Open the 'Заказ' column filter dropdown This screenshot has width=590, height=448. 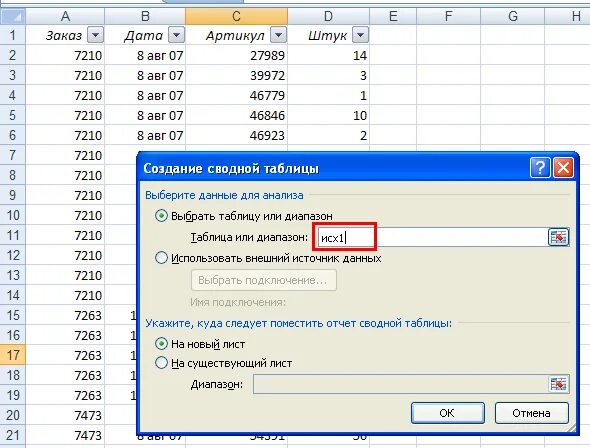pyautogui.click(x=95, y=35)
